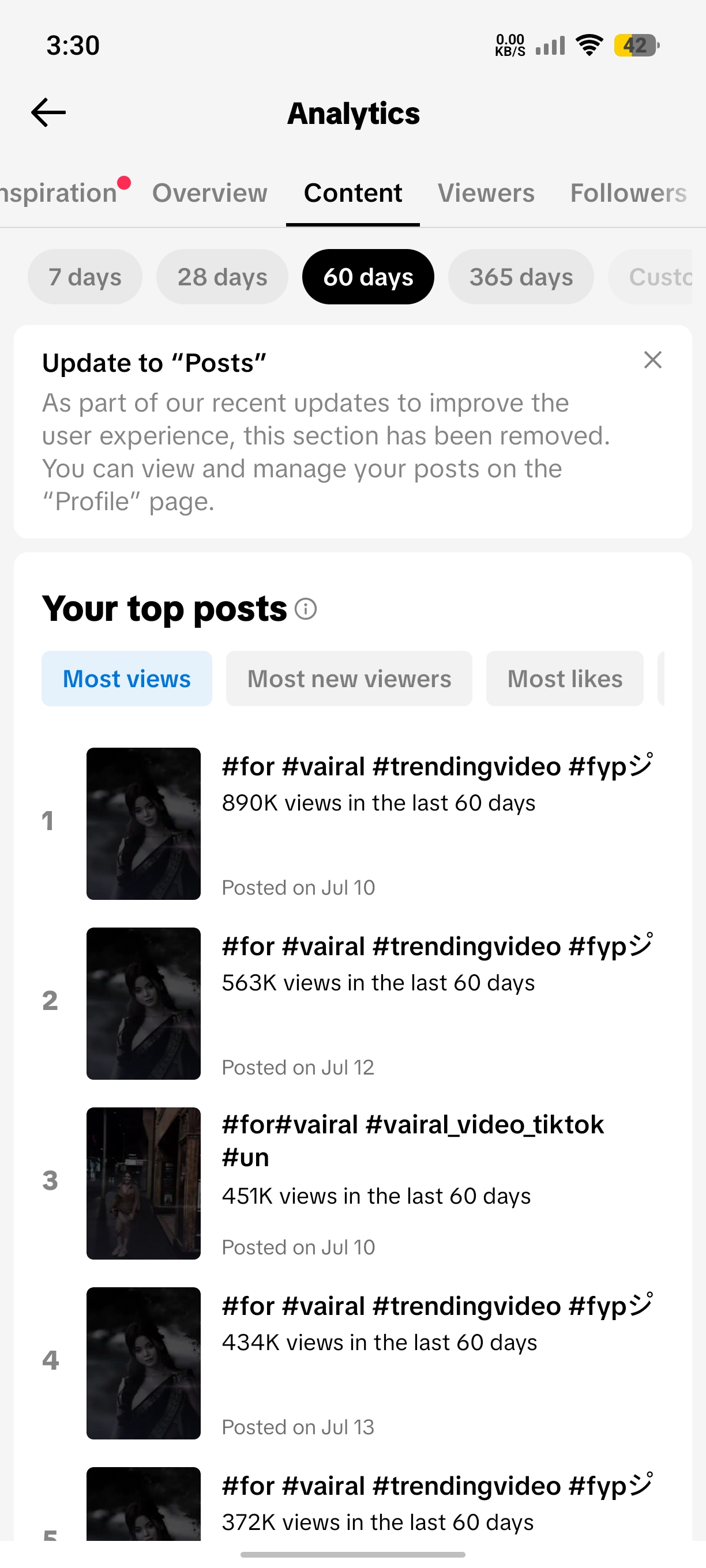Open the Inspiration tab with red dot

(x=61, y=193)
